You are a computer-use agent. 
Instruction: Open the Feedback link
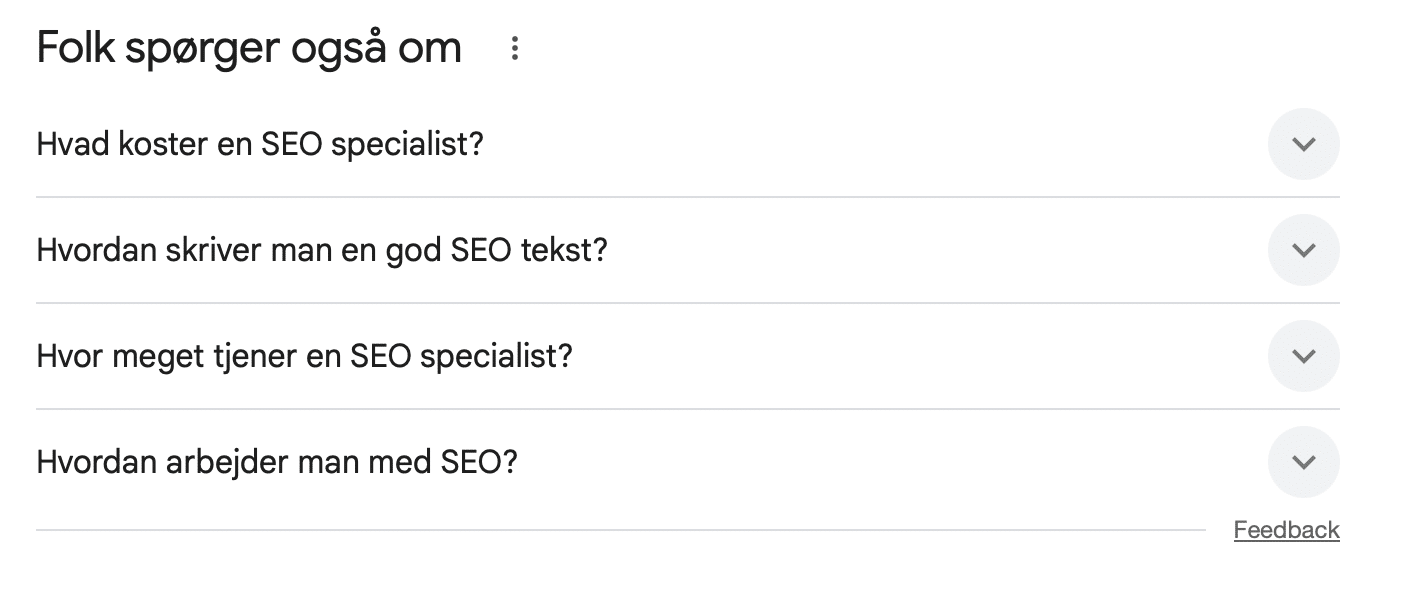tap(1286, 530)
